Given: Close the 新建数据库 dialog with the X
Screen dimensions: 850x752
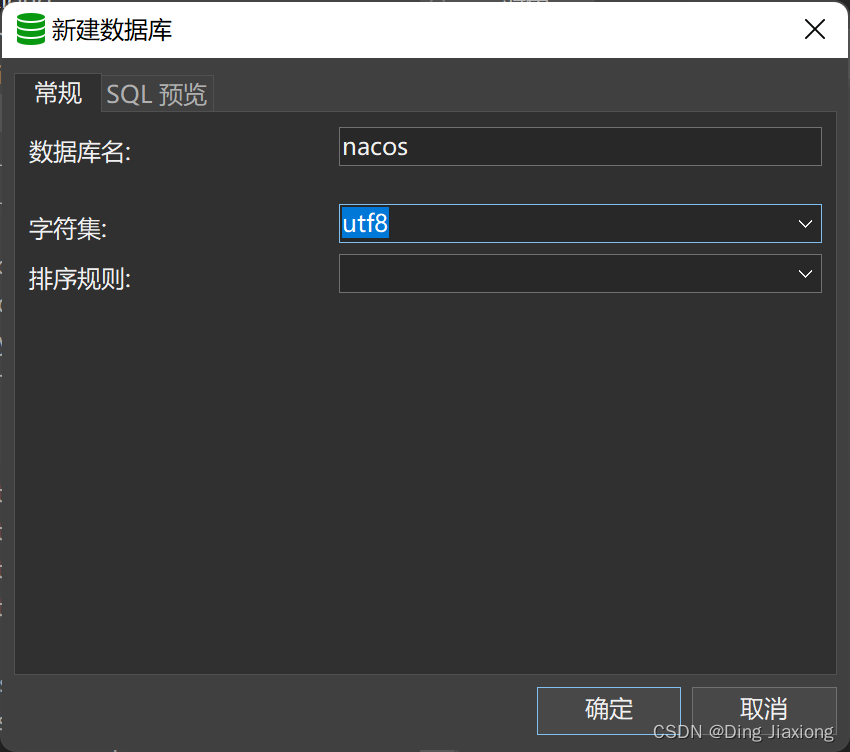Looking at the screenshot, I should (815, 29).
